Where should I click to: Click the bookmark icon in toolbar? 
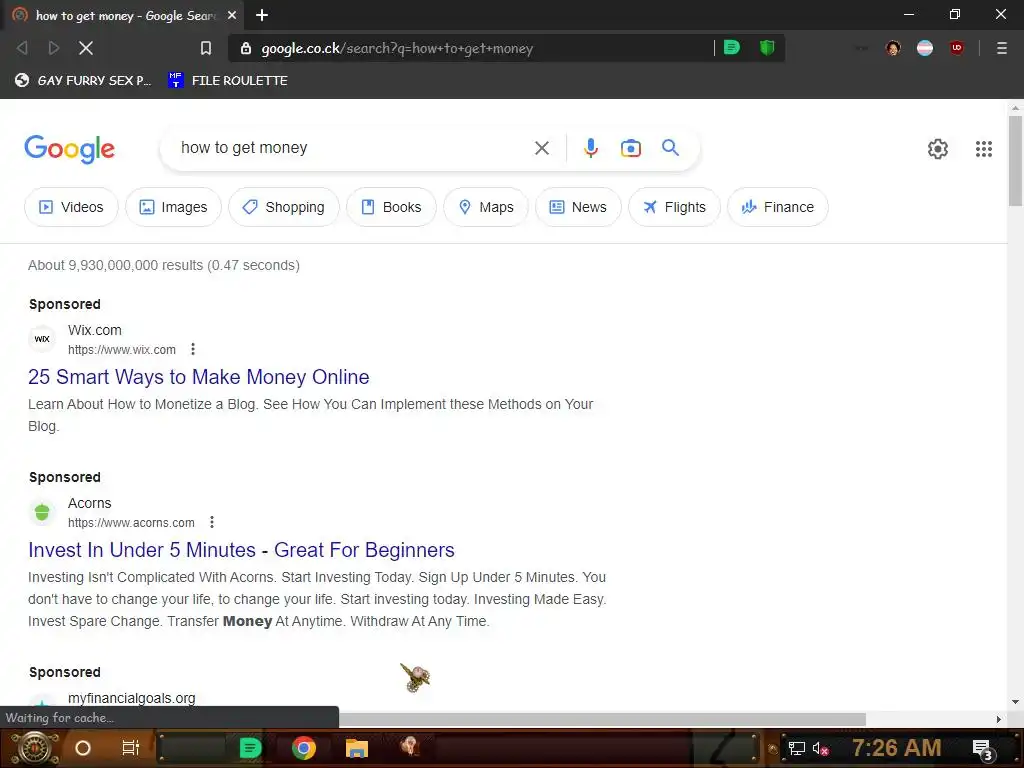206,48
